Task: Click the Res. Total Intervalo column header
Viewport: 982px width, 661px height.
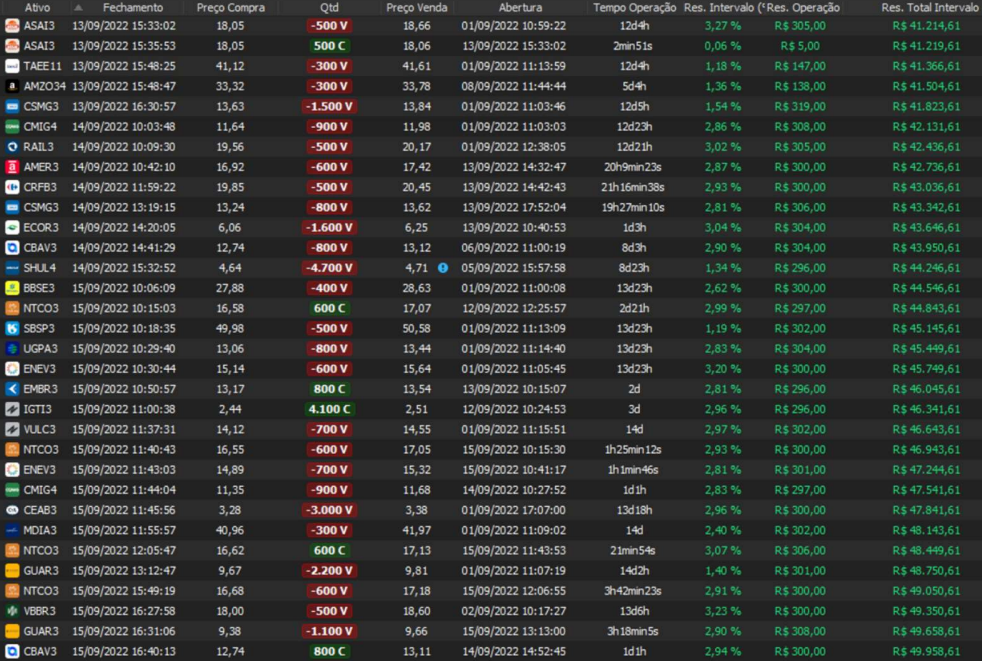Action: click(x=929, y=8)
